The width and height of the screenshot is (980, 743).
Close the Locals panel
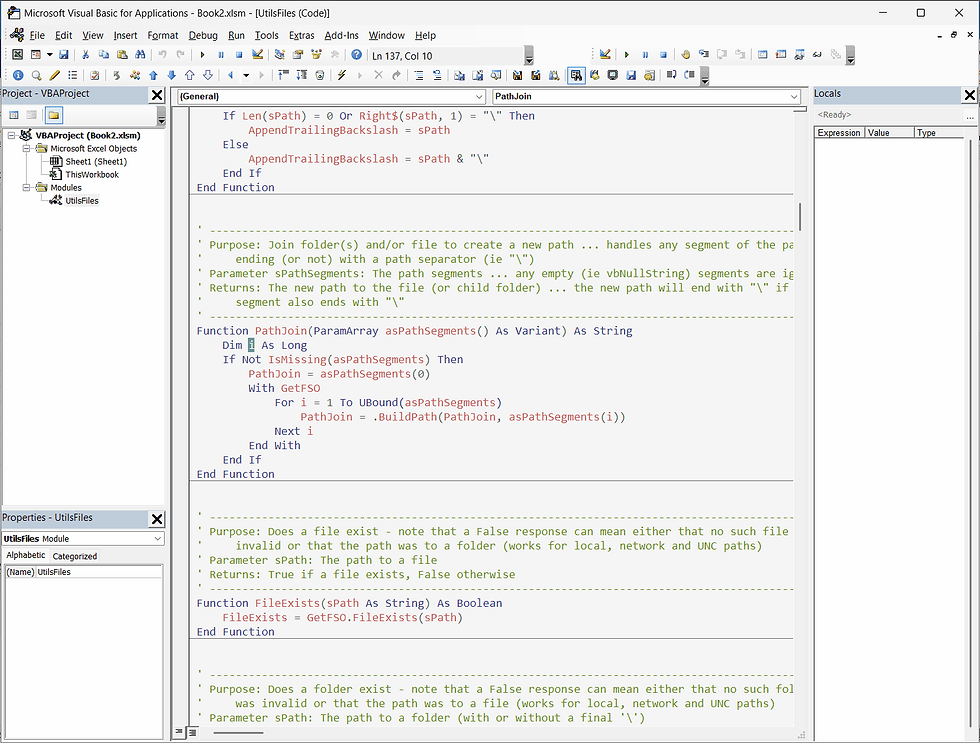[x=969, y=95]
